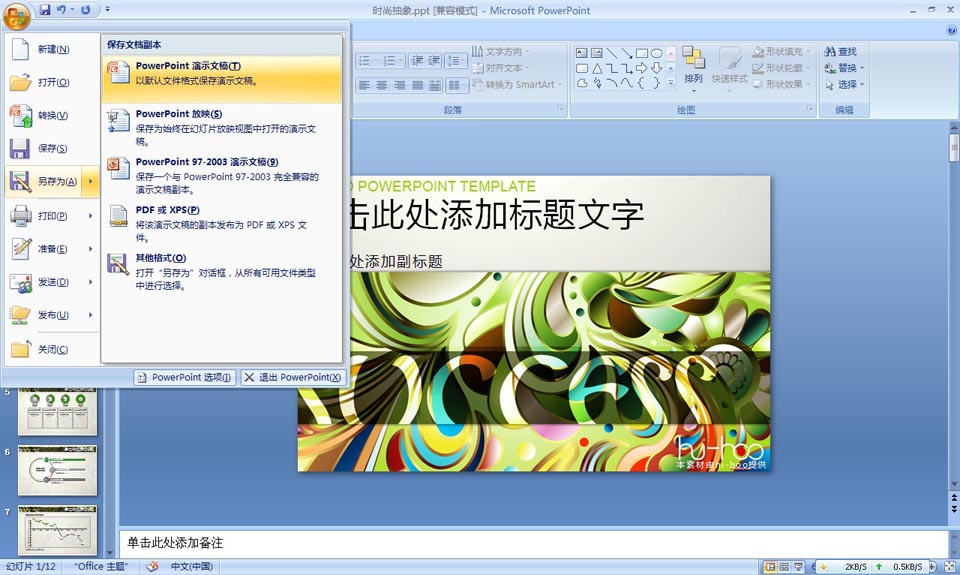Click the 排列 arrange button
The image size is (960, 575).
pyautogui.click(x=694, y=69)
